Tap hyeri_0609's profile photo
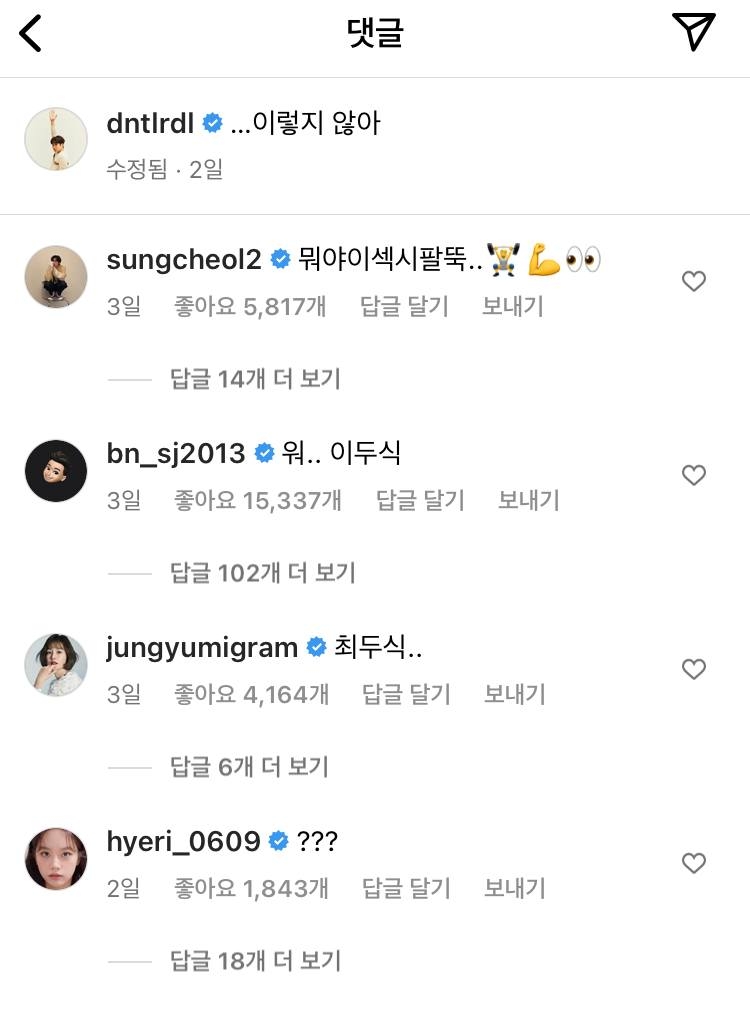This screenshot has height=1012, width=750. (x=56, y=859)
